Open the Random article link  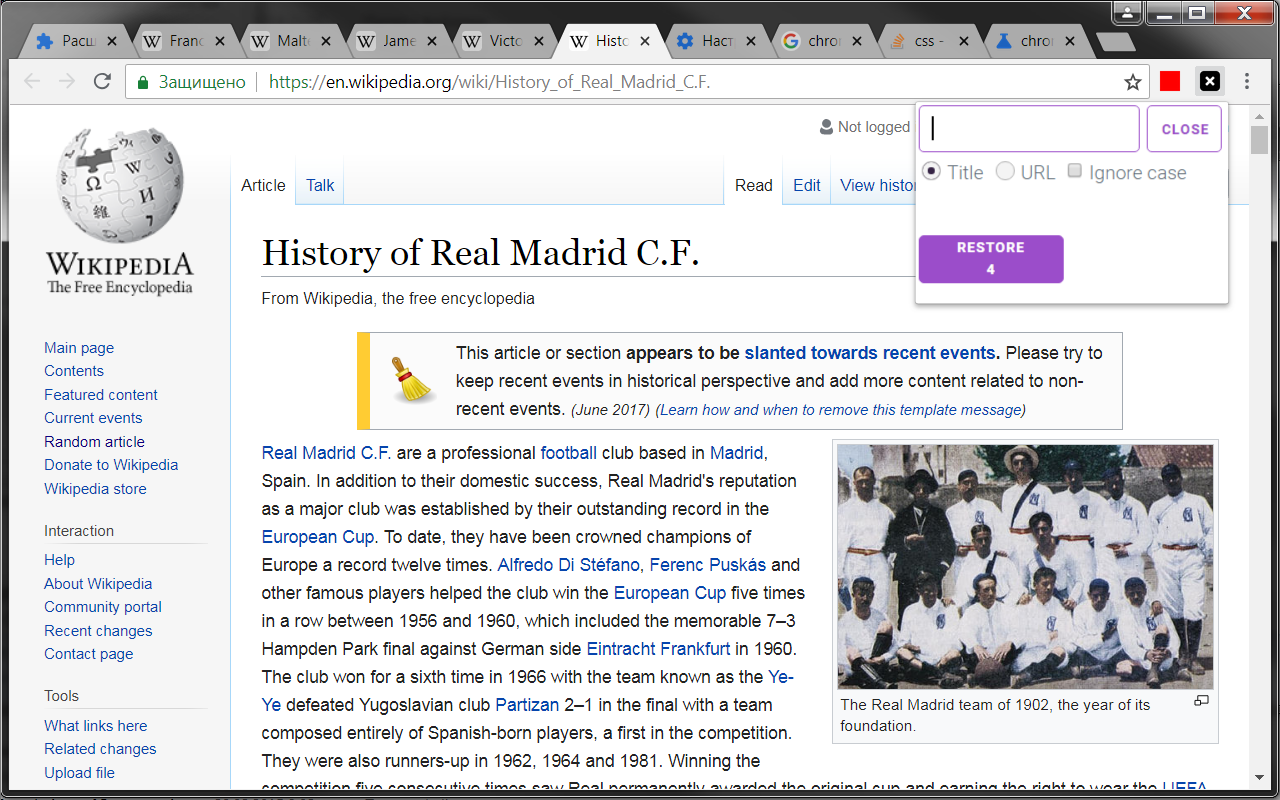pos(94,441)
